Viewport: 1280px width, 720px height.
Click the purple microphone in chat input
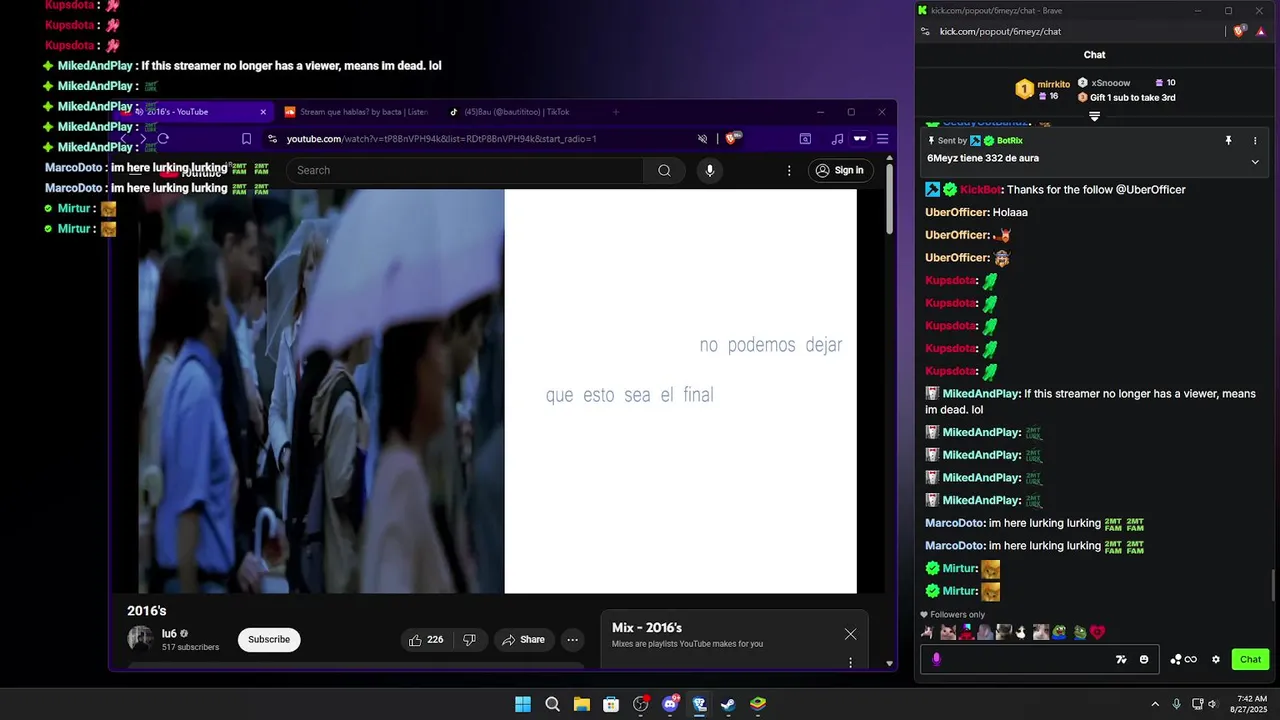click(936, 659)
